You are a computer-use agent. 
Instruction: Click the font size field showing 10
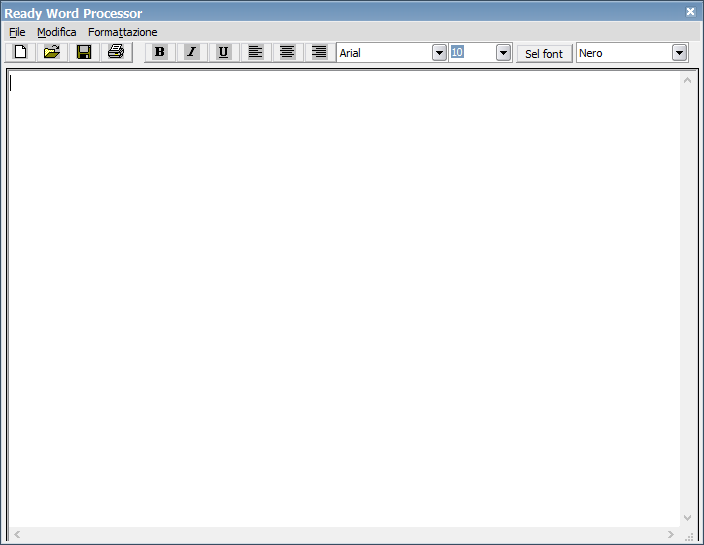click(472, 53)
